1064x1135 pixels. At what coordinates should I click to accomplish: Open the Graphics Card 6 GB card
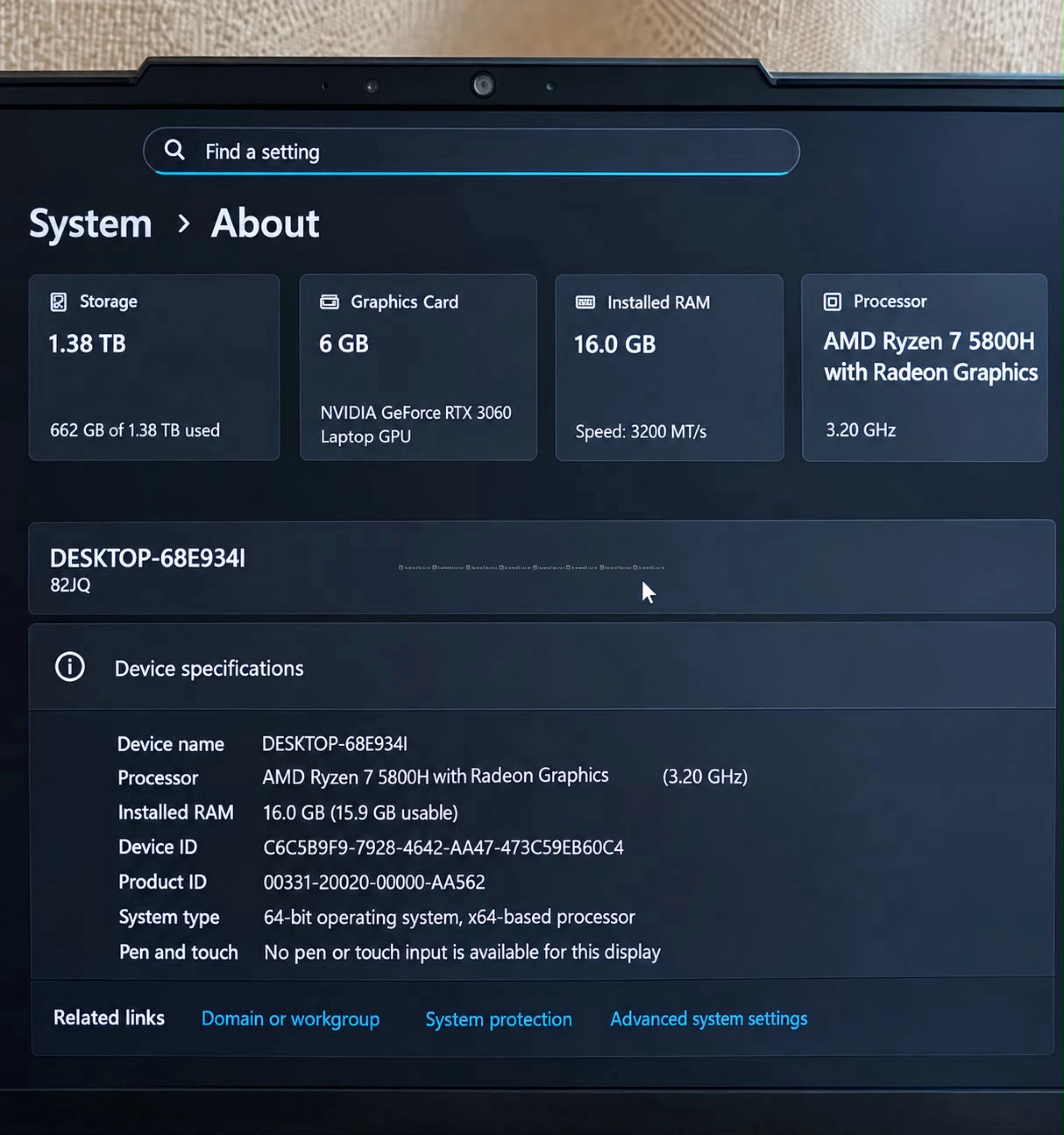click(x=418, y=368)
